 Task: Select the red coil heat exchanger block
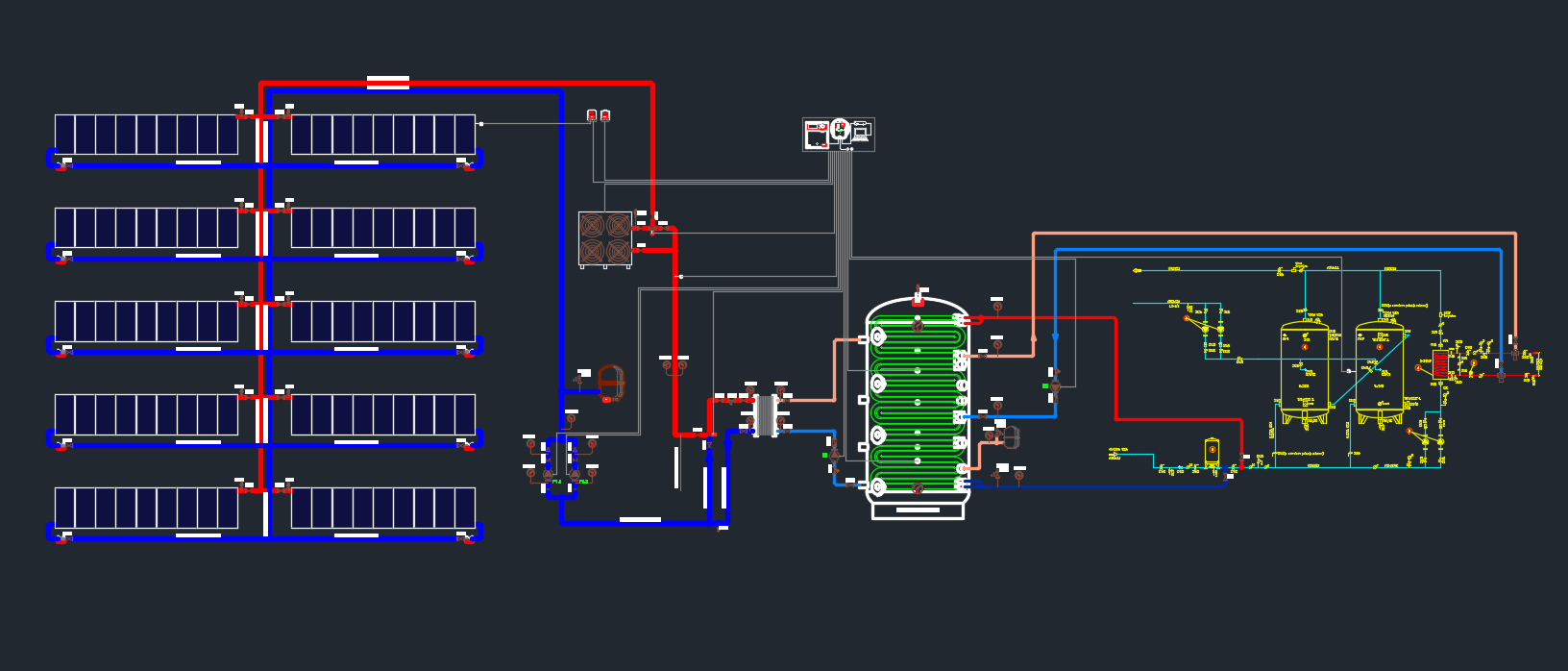click(1439, 365)
